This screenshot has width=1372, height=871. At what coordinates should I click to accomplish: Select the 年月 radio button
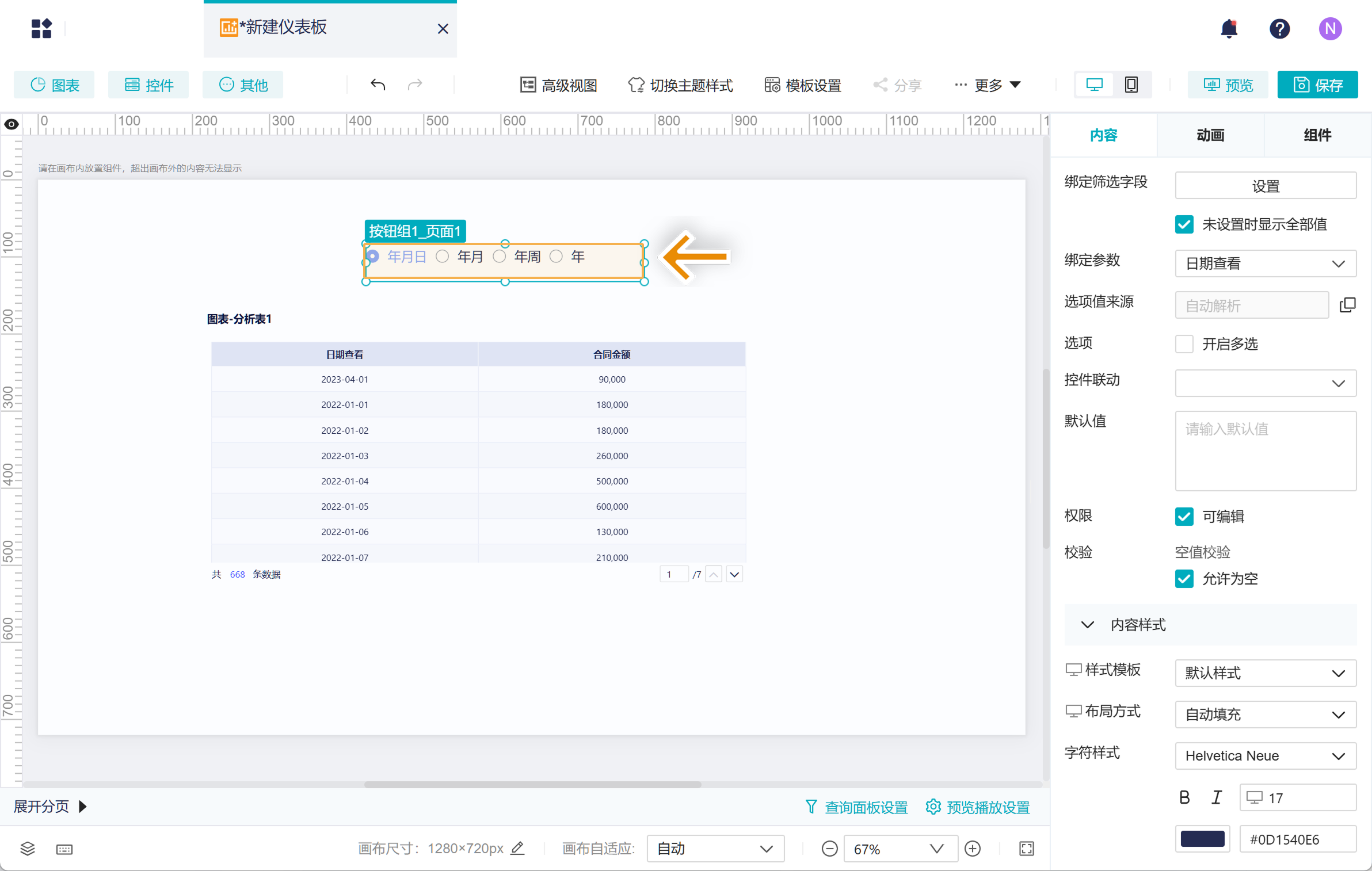tap(442, 257)
